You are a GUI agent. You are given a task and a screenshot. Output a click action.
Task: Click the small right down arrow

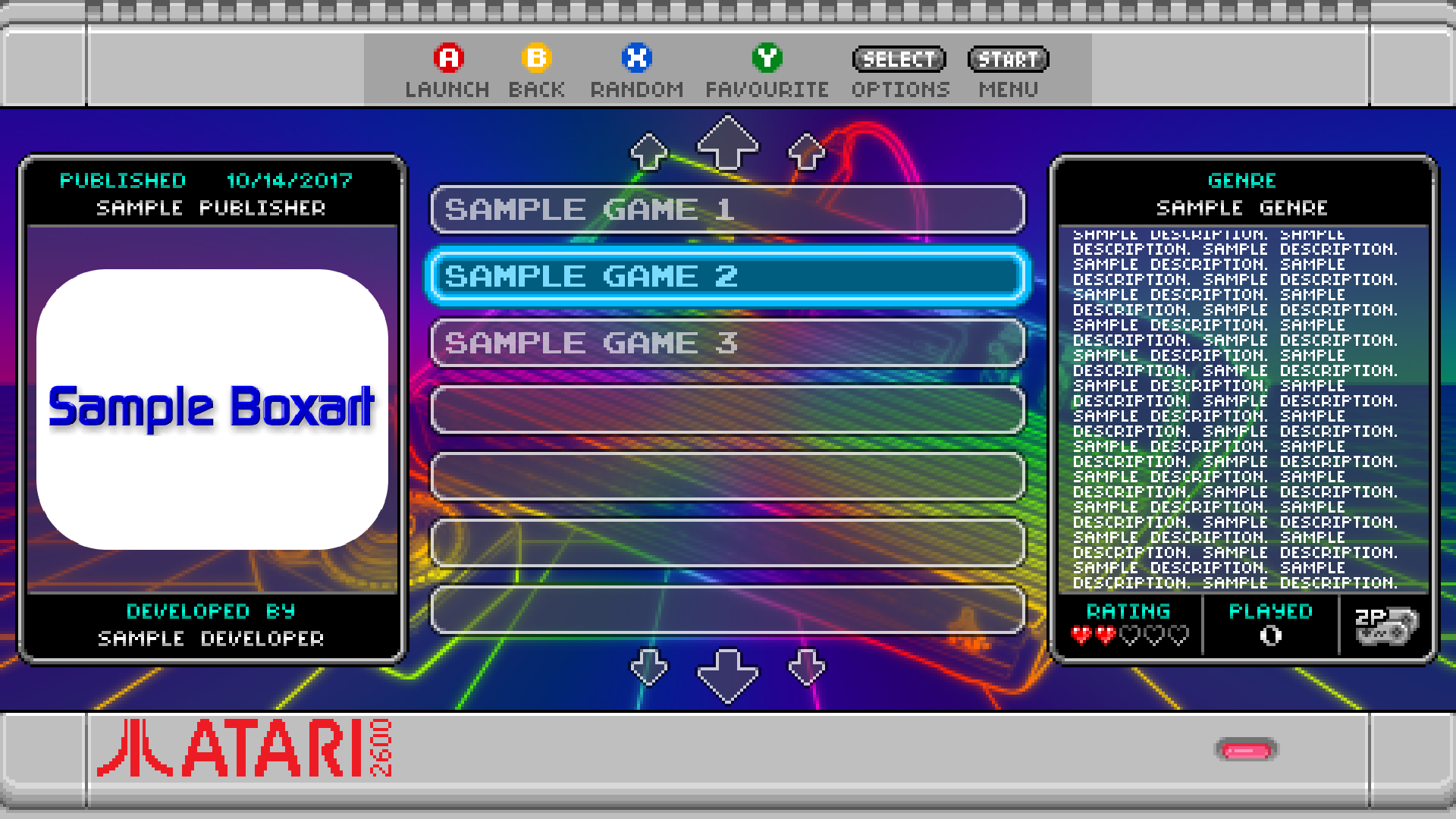pyautogui.click(x=806, y=667)
